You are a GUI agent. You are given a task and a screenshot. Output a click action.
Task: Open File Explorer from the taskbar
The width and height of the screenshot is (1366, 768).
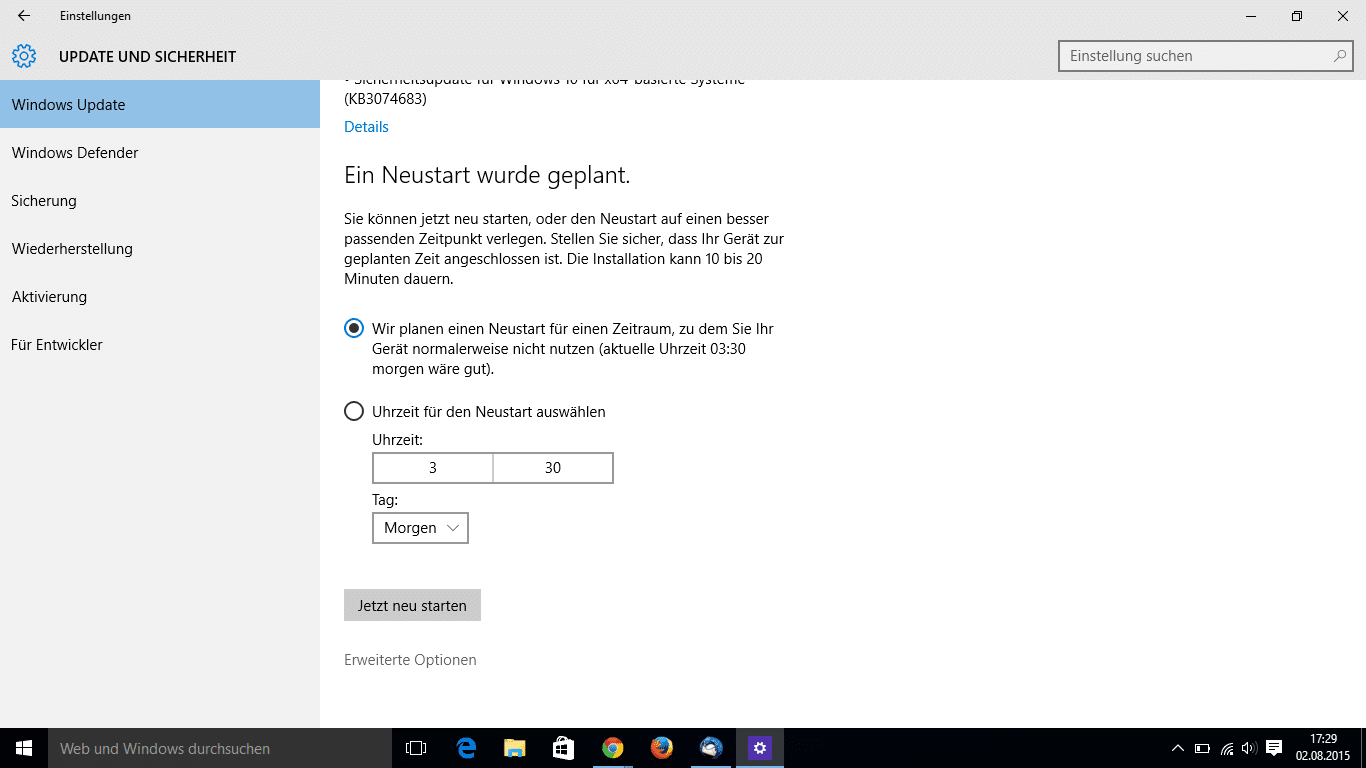click(515, 748)
